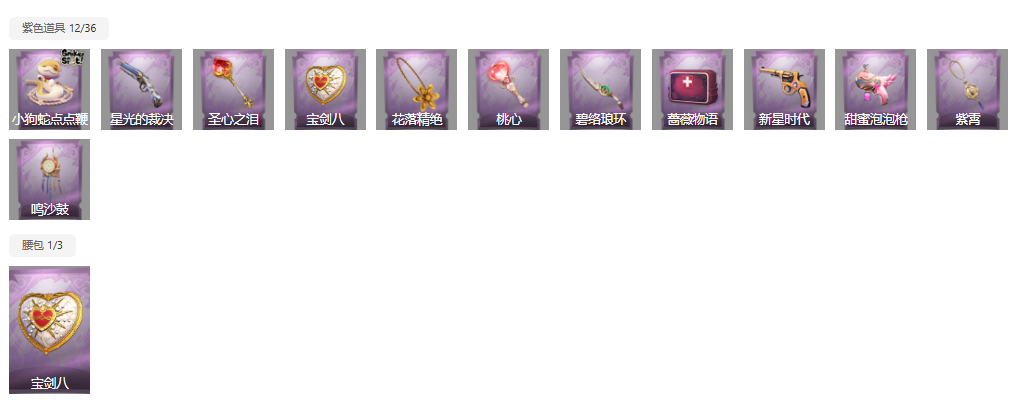Click the 宝剑八 name under waist pack card
Viewport: 1019px width, 416px height.
click(49, 384)
